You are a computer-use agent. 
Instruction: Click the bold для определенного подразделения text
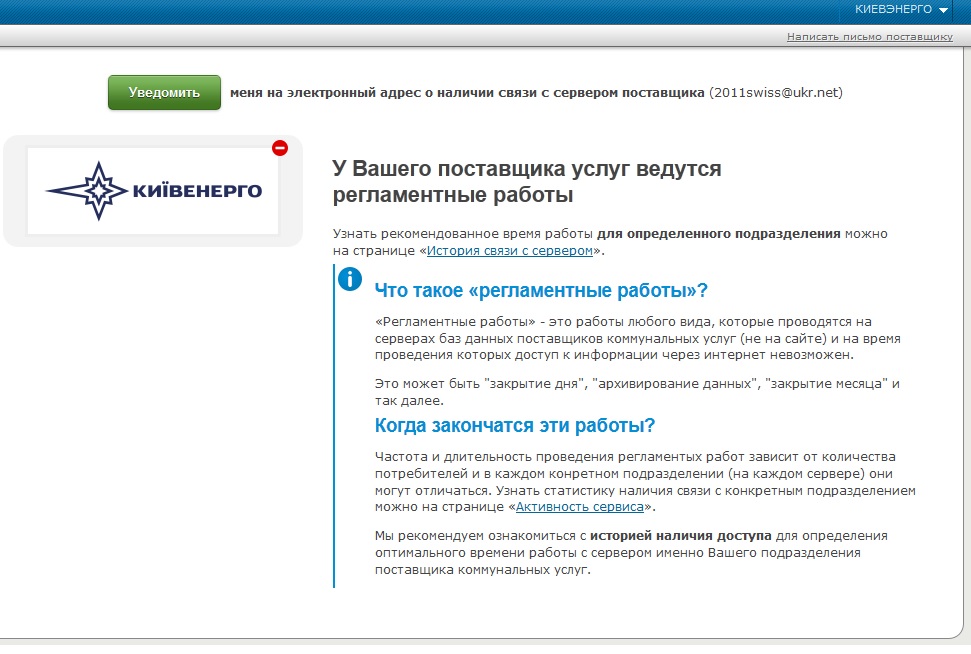pyautogui.click(x=718, y=233)
